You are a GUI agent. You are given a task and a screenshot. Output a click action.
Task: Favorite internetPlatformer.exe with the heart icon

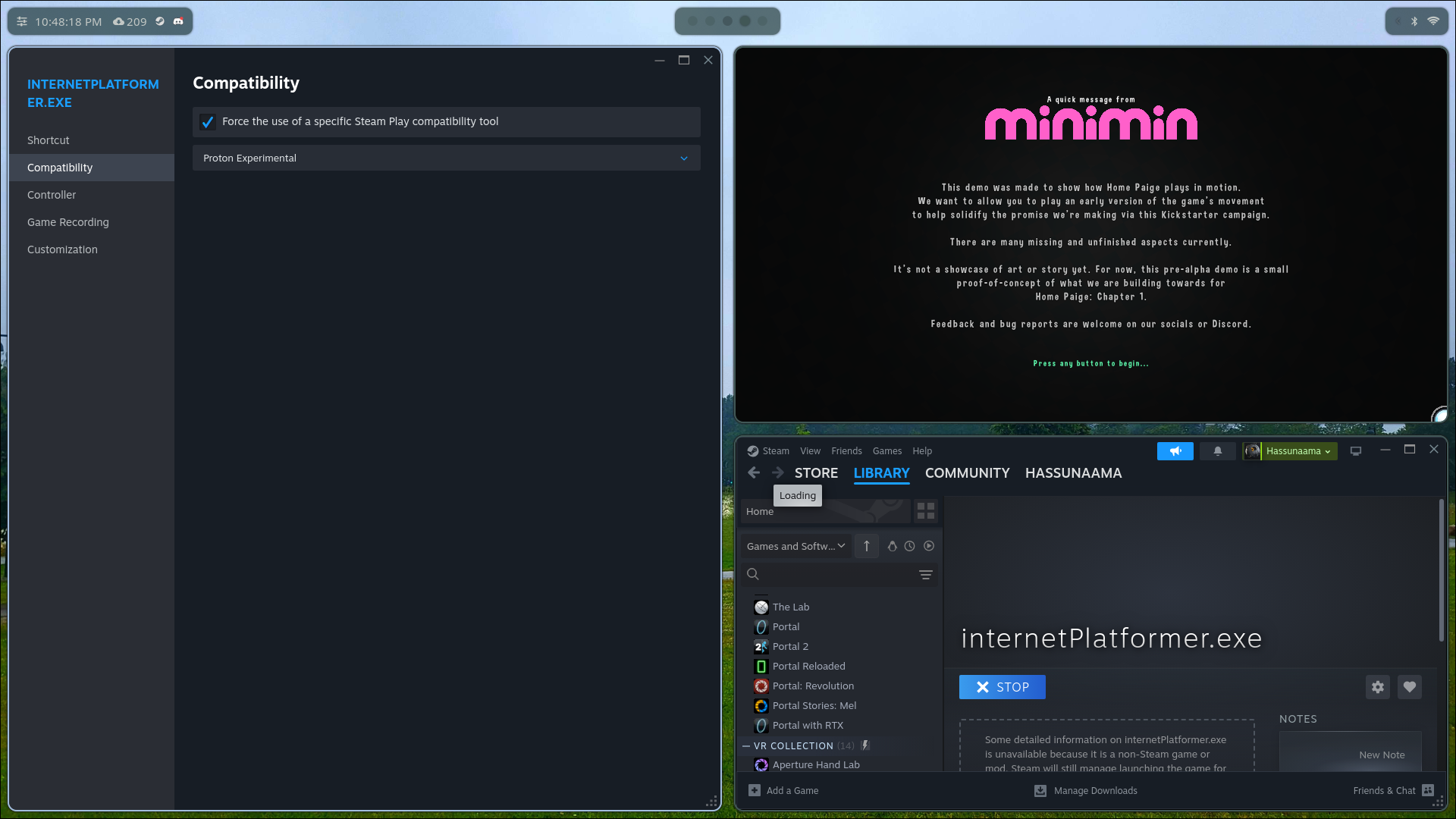[x=1409, y=687]
